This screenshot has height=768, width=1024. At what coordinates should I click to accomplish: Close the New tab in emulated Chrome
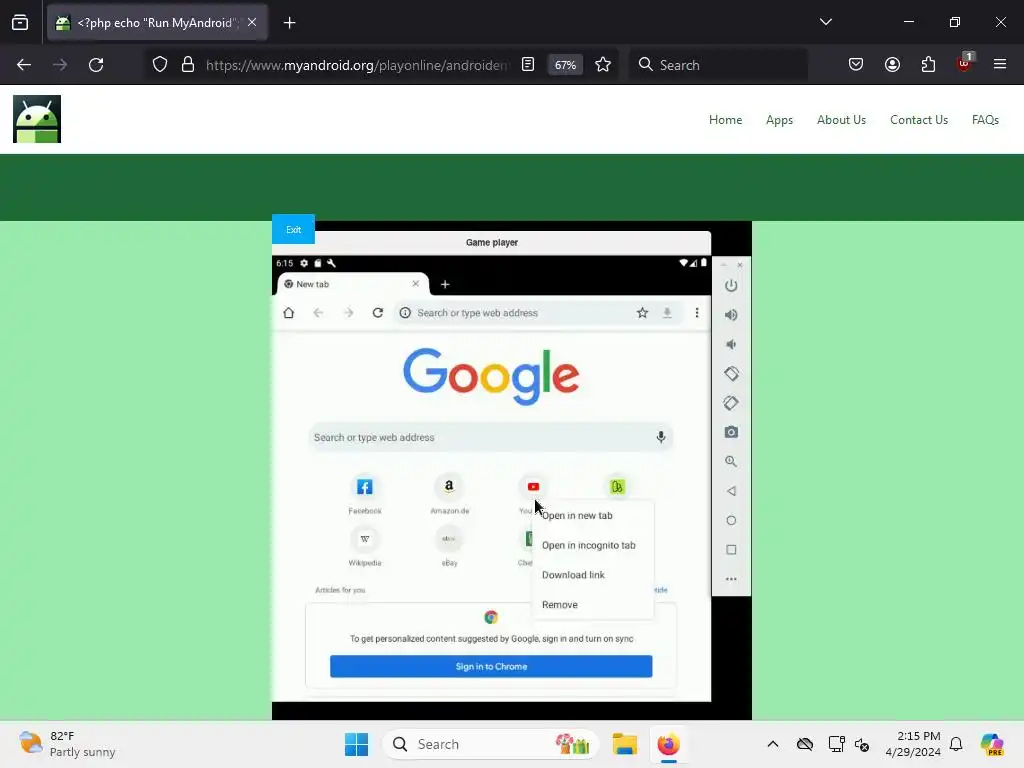pos(415,283)
